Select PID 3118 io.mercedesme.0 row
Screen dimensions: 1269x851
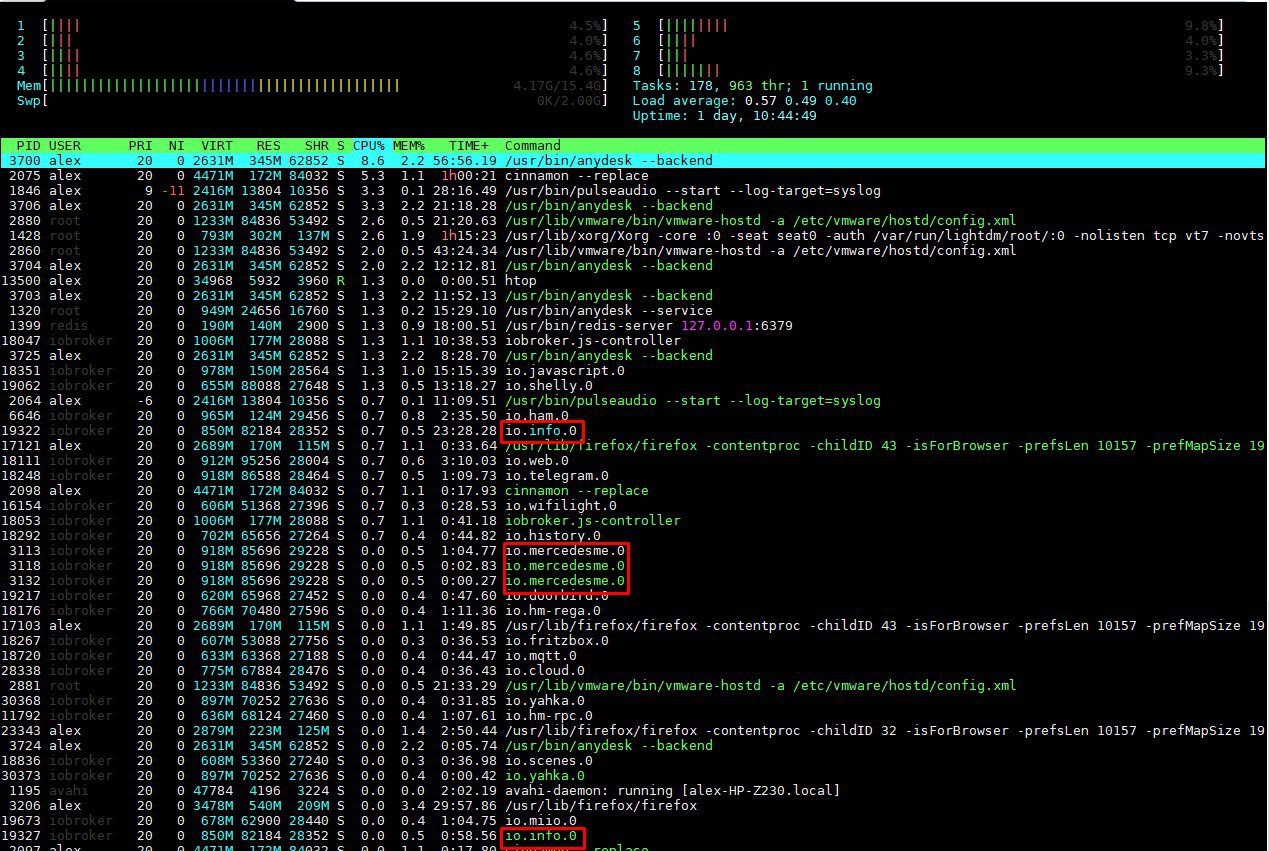coord(633,565)
